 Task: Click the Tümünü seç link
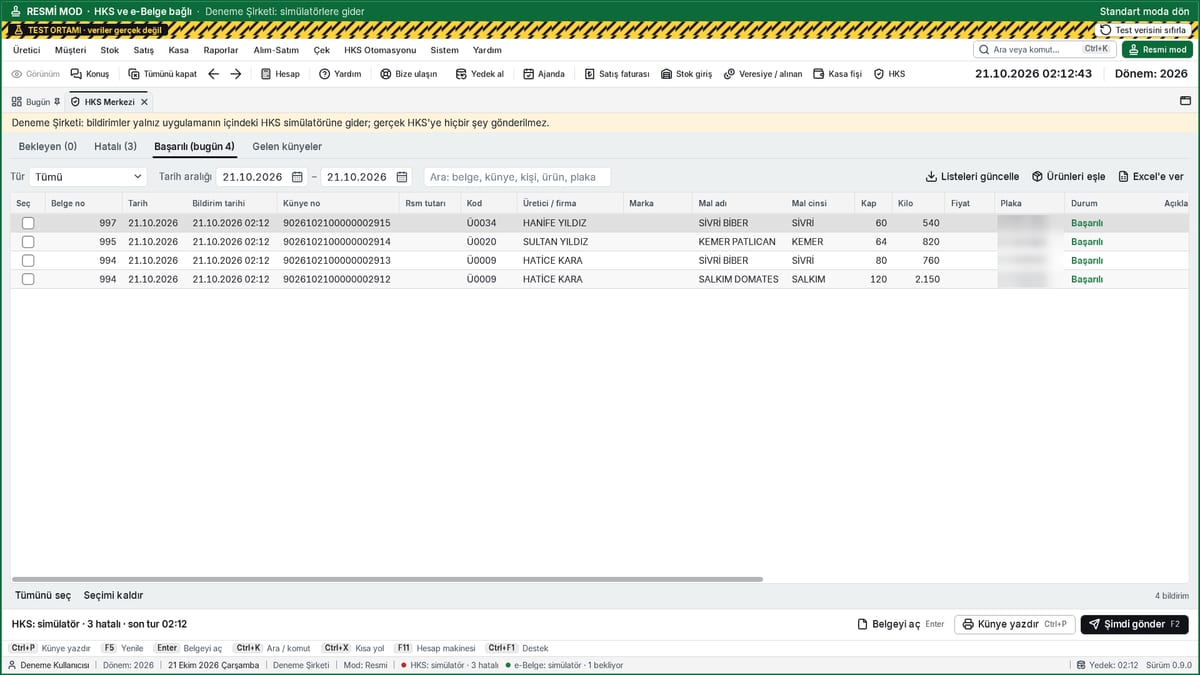(x=43, y=595)
